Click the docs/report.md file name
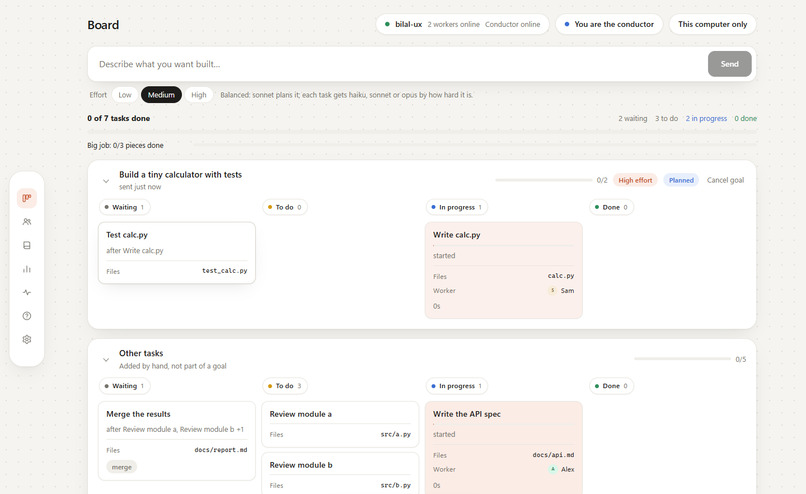The width and height of the screenshot is (806, 494). pos(221,450)
